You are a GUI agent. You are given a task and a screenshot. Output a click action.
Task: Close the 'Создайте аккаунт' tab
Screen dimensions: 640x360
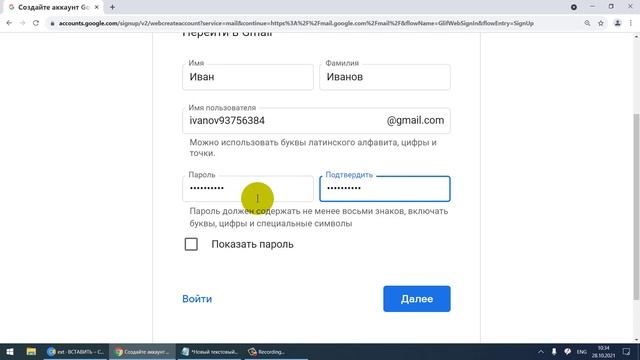(97, 7)
